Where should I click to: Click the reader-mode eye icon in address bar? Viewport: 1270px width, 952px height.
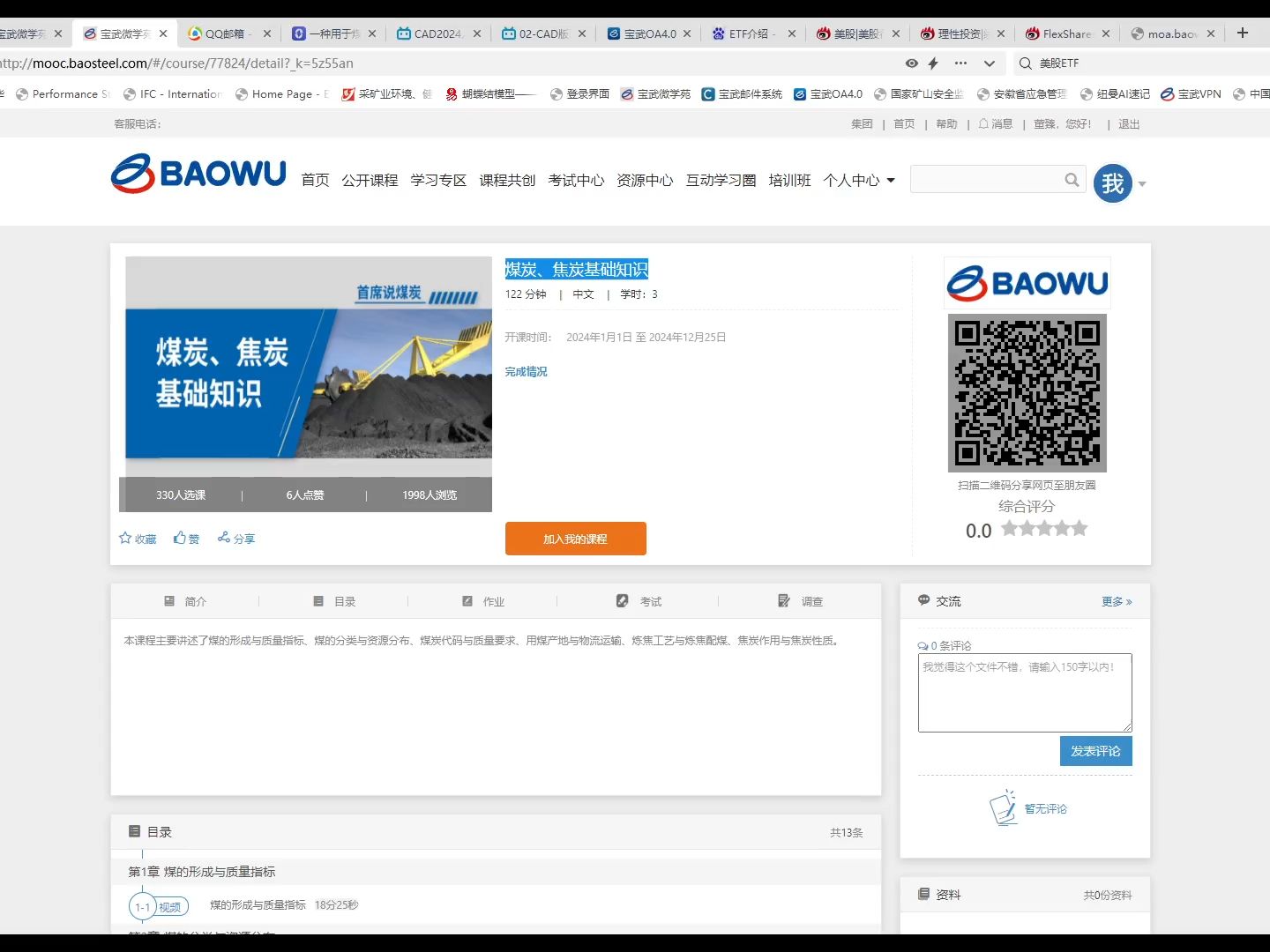tap(912, 63)
